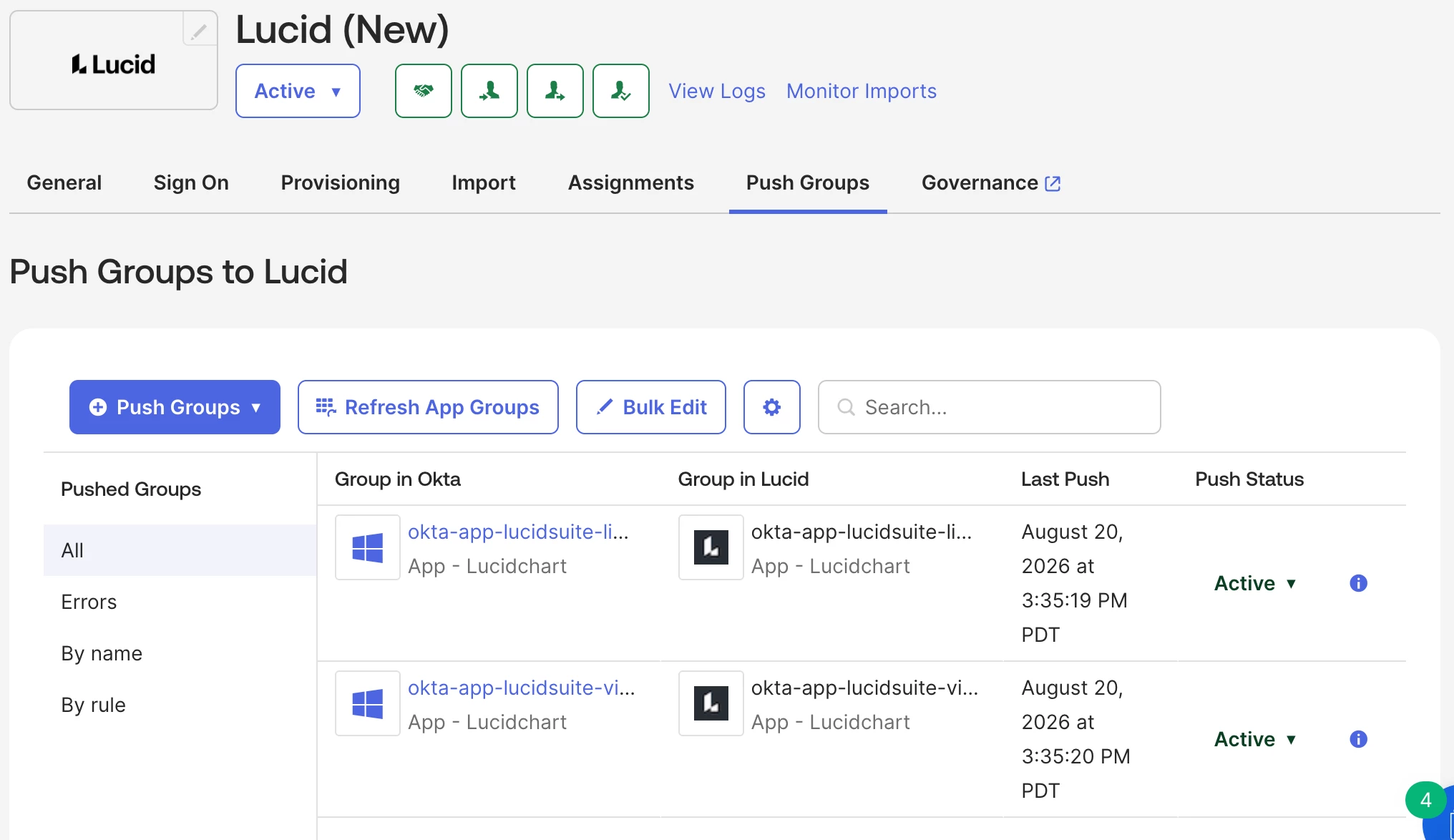Select the Errors filter under Pushed Groups
Image resolution: width=1454 pixels, height=840 pixels.
tap(180, 602)
